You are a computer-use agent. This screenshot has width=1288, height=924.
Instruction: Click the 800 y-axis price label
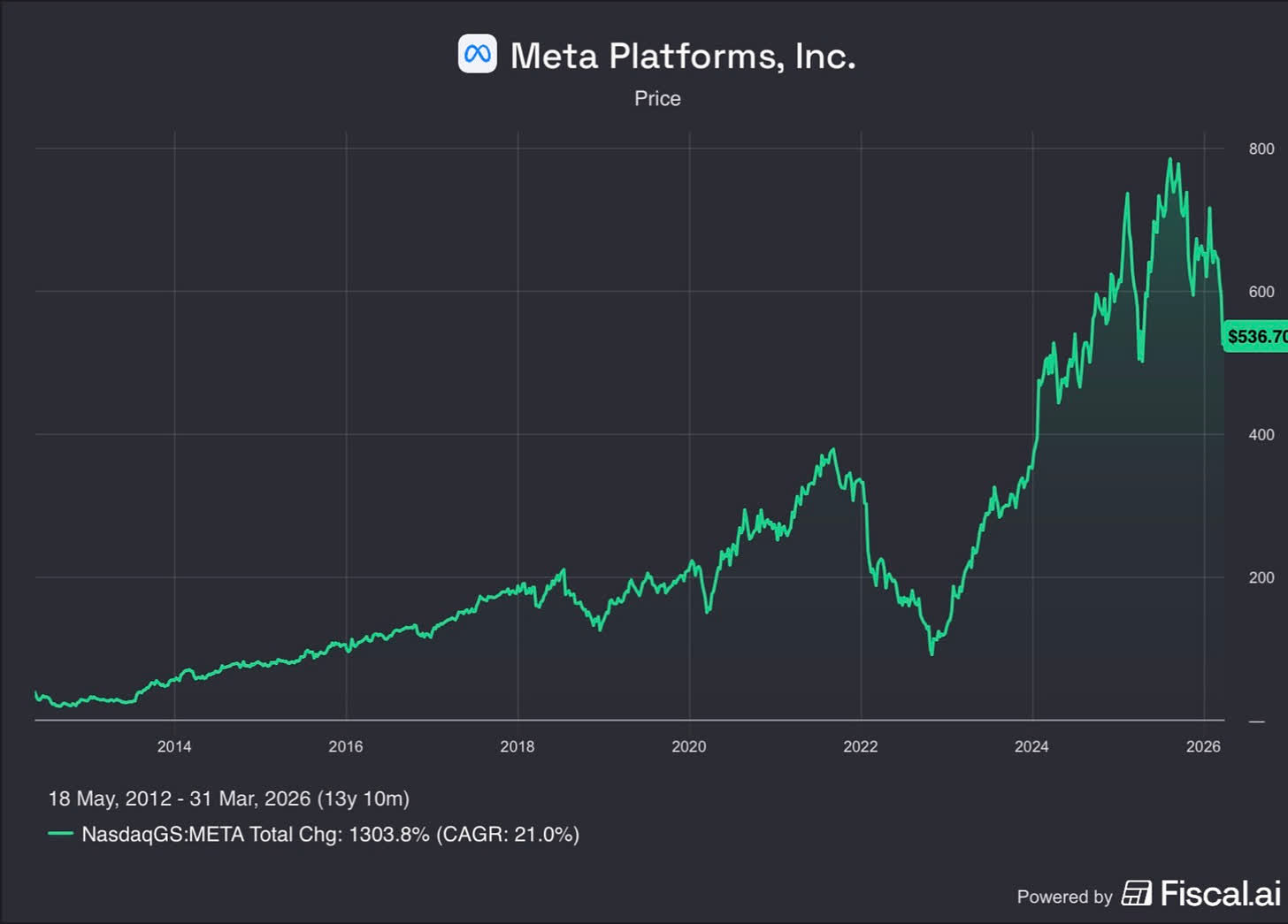[x=1261, y=149]
